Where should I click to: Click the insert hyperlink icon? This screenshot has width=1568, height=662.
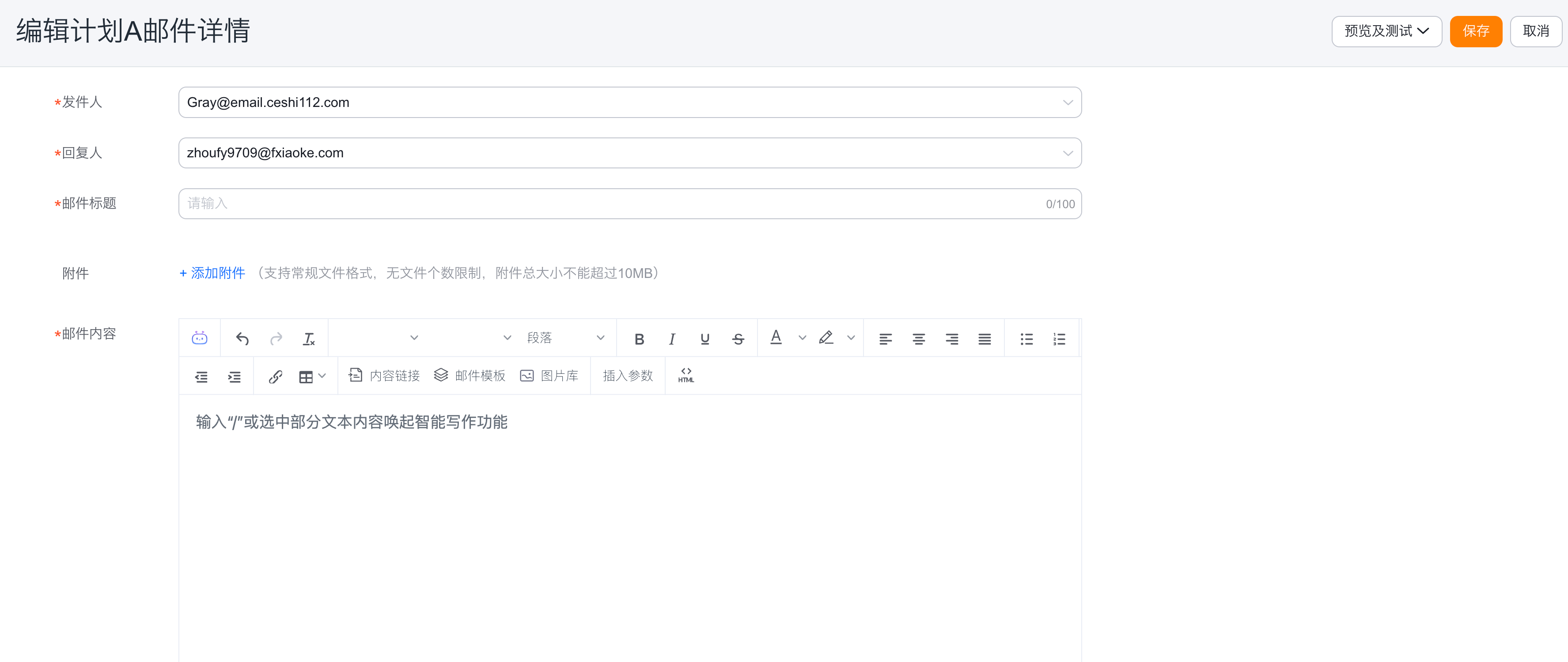(x=275, y=377)
